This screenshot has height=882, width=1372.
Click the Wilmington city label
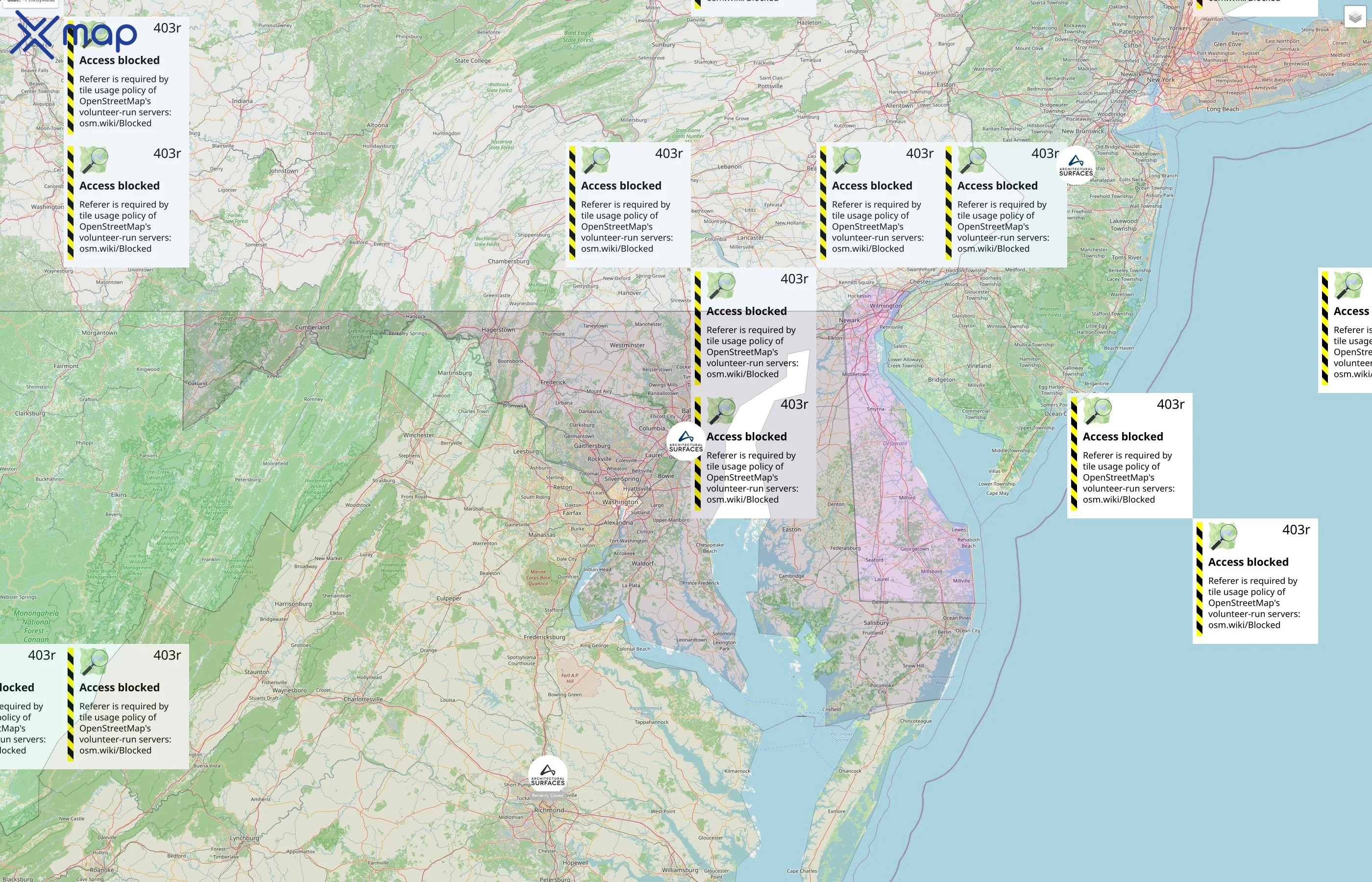coord(886,306)
